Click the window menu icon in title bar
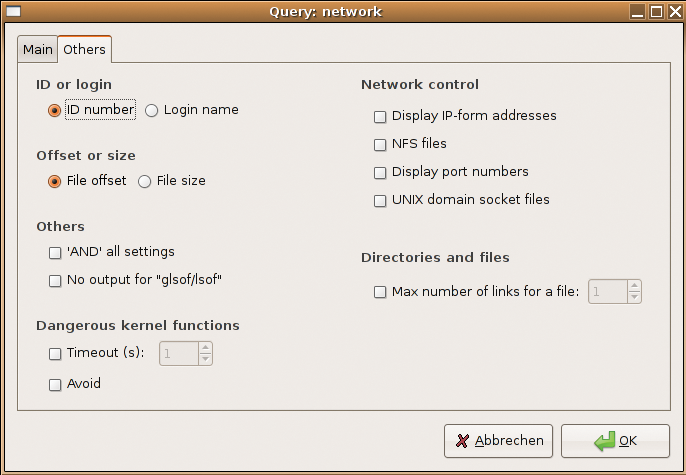 (13, 11)
